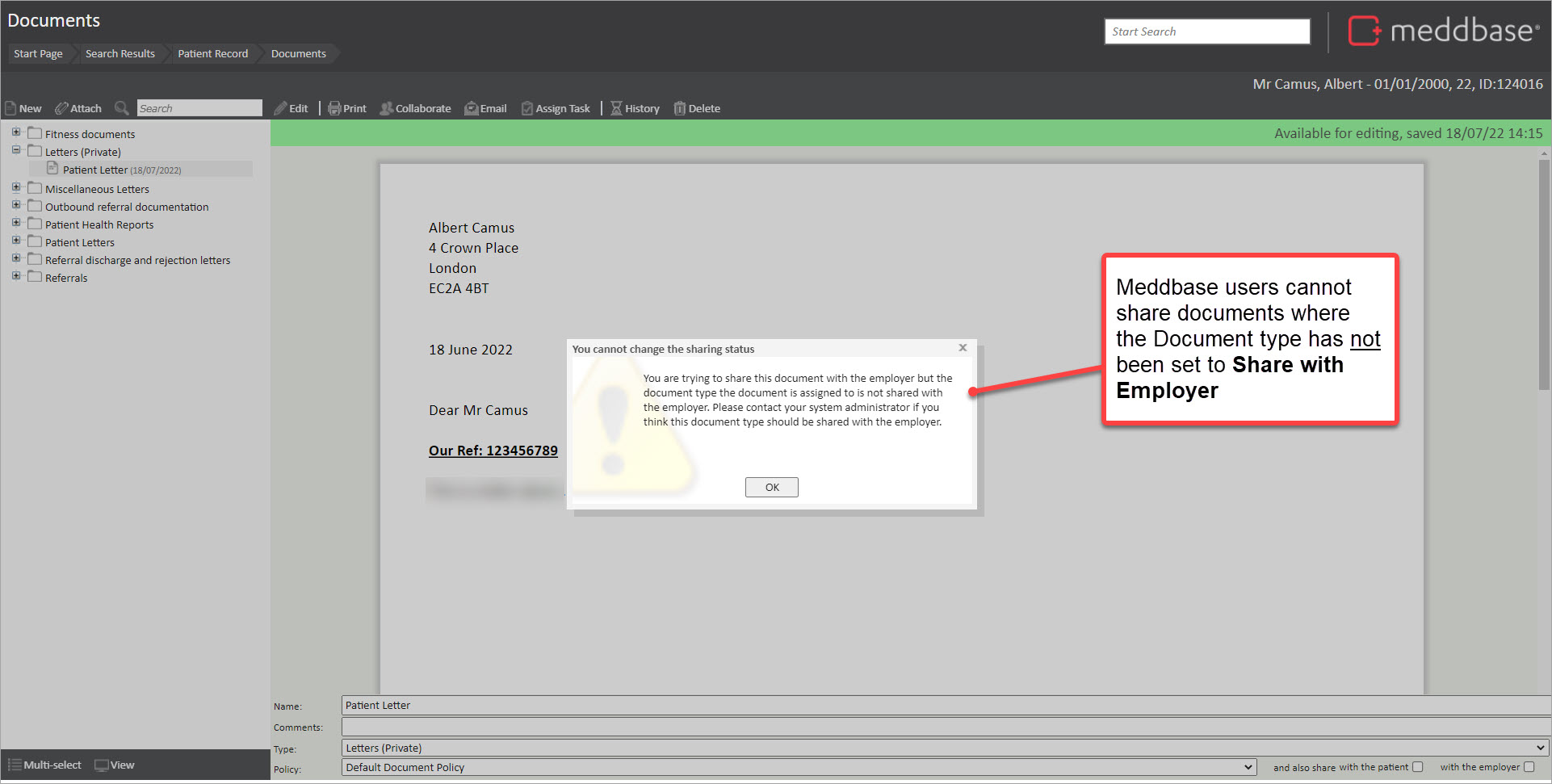Open the Type dropdown Letters (Private)

(945, 748)
